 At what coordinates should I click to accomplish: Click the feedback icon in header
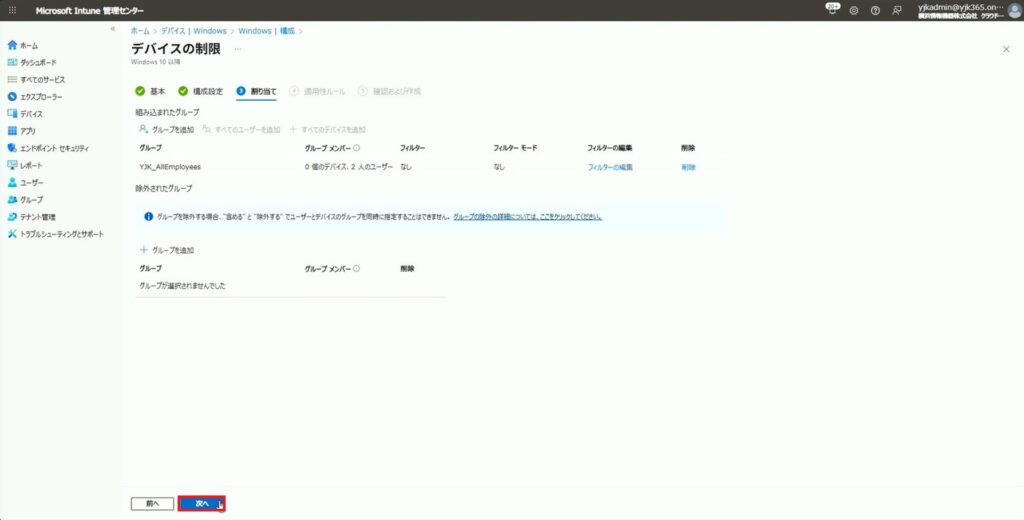[897, 10]
